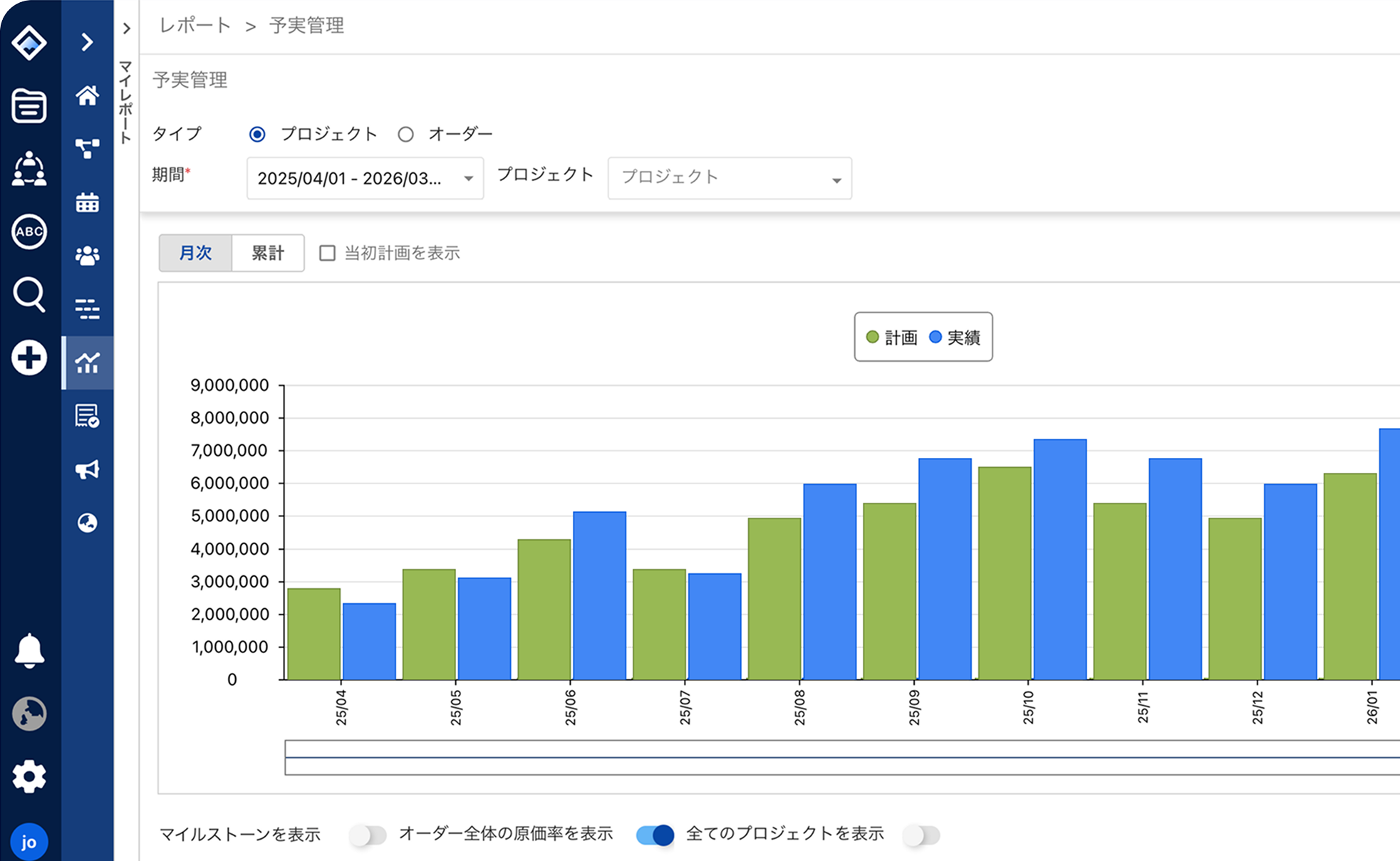
Task: Select the 月次 tab
Action: pos(195,254)
